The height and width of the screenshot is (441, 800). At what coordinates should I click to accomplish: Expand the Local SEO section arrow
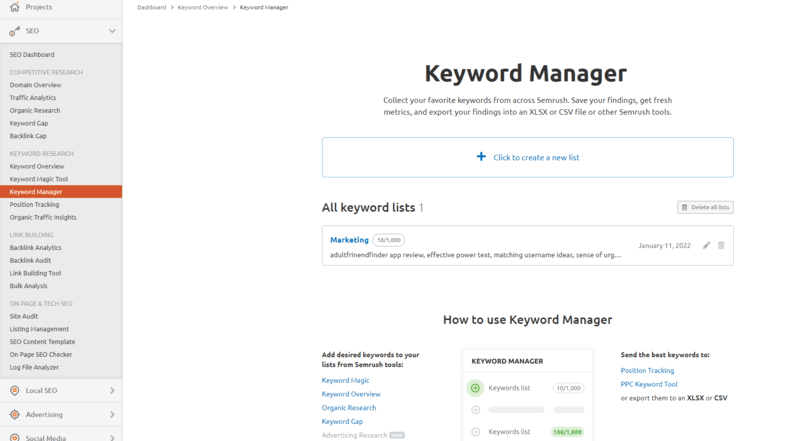pyautogui.click(x=112, y=390)
